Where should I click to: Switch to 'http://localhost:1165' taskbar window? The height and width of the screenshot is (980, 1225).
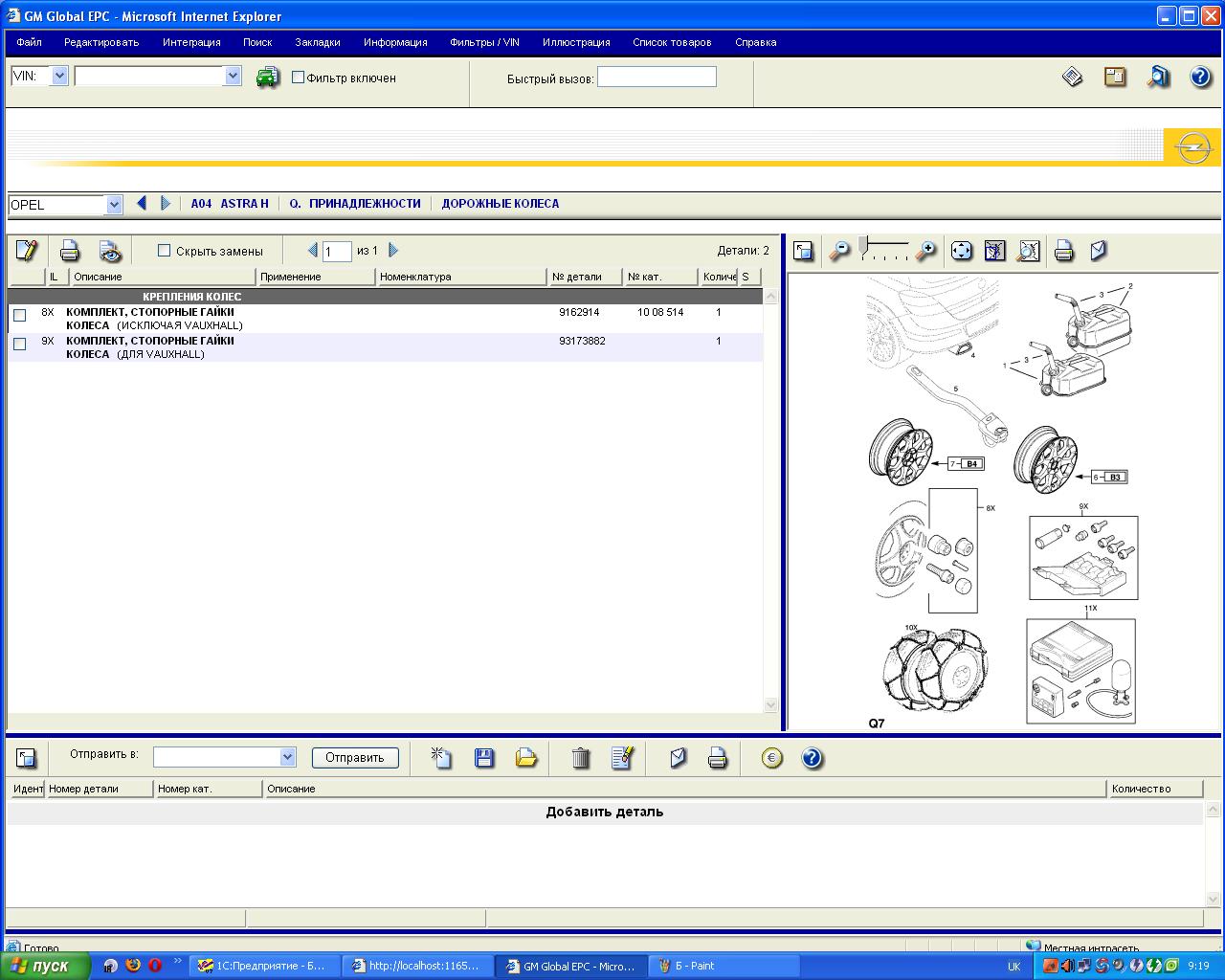coord(418,966)
